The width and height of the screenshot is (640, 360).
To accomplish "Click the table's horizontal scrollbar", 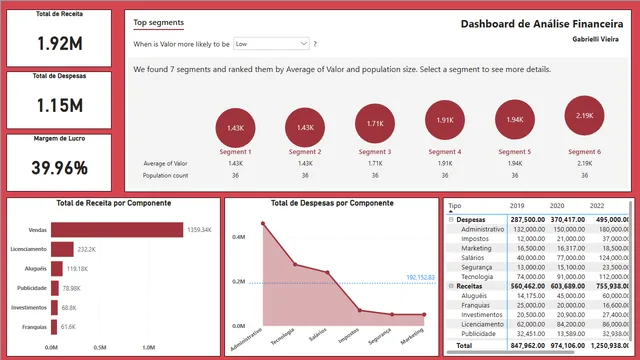I will 510,352.
